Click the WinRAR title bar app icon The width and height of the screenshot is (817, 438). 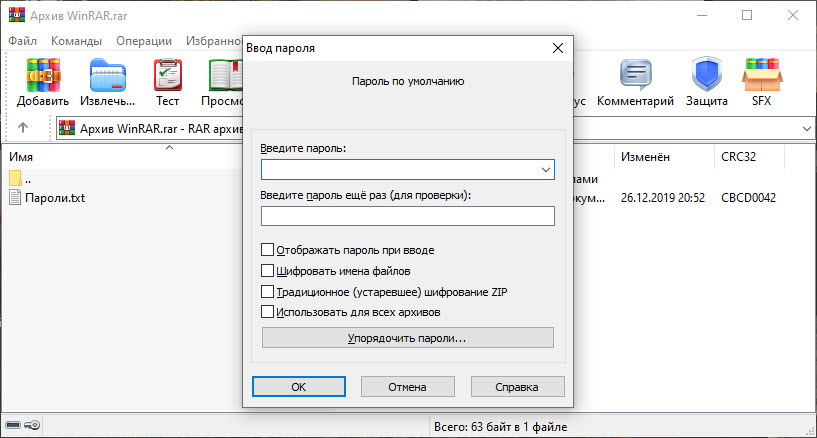tap(17, 15)
